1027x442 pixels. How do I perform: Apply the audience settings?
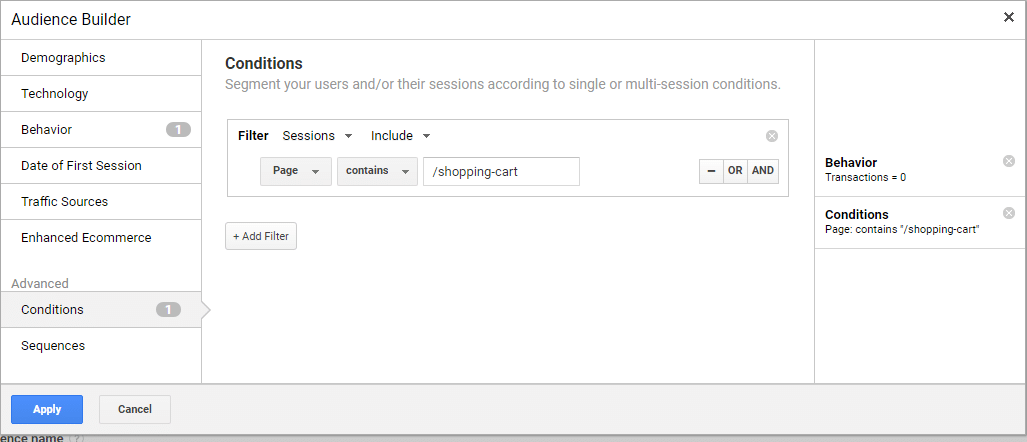pyautogui.click(x=47, y=409)
